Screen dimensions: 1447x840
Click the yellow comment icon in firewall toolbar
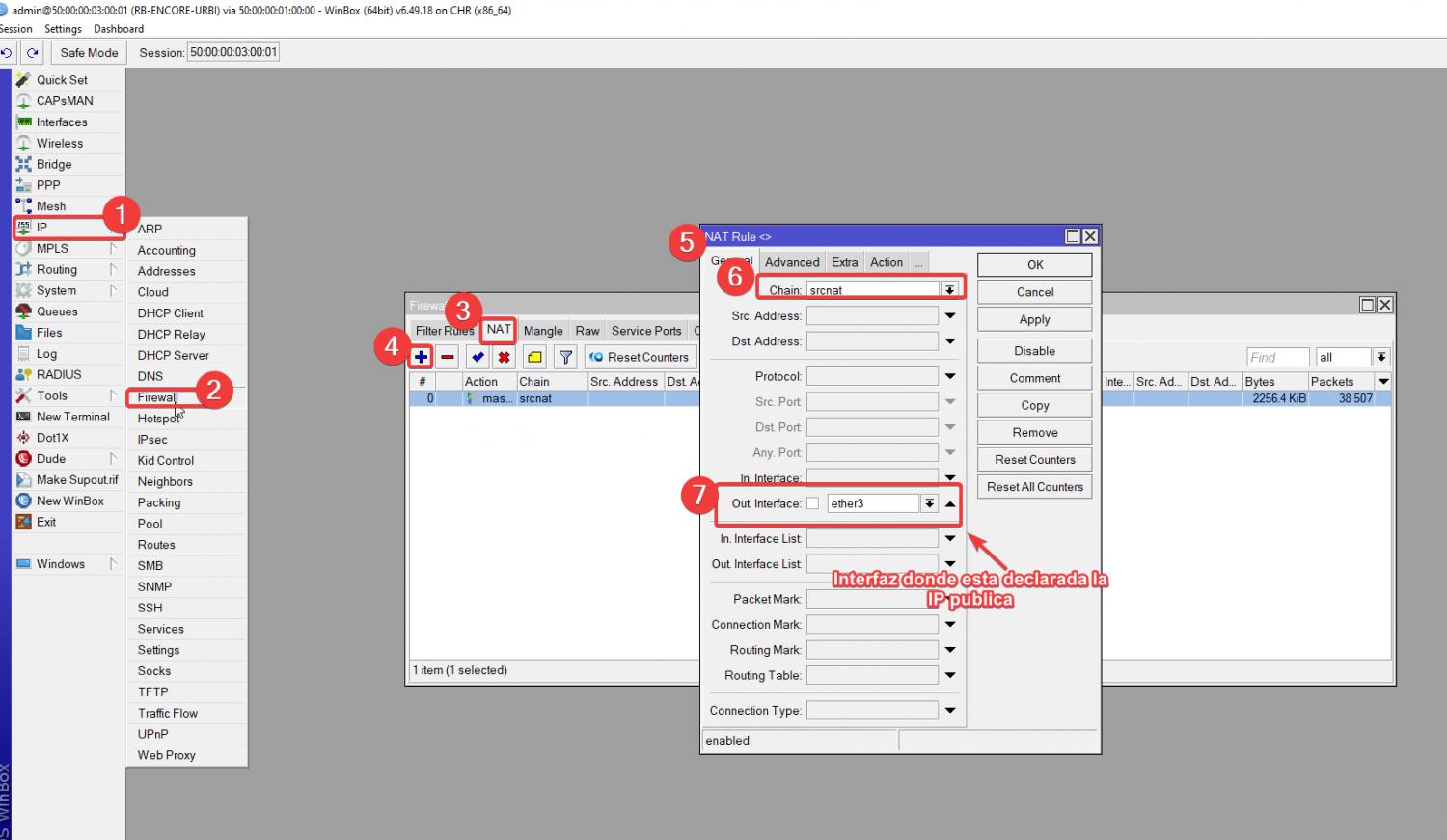534,357
